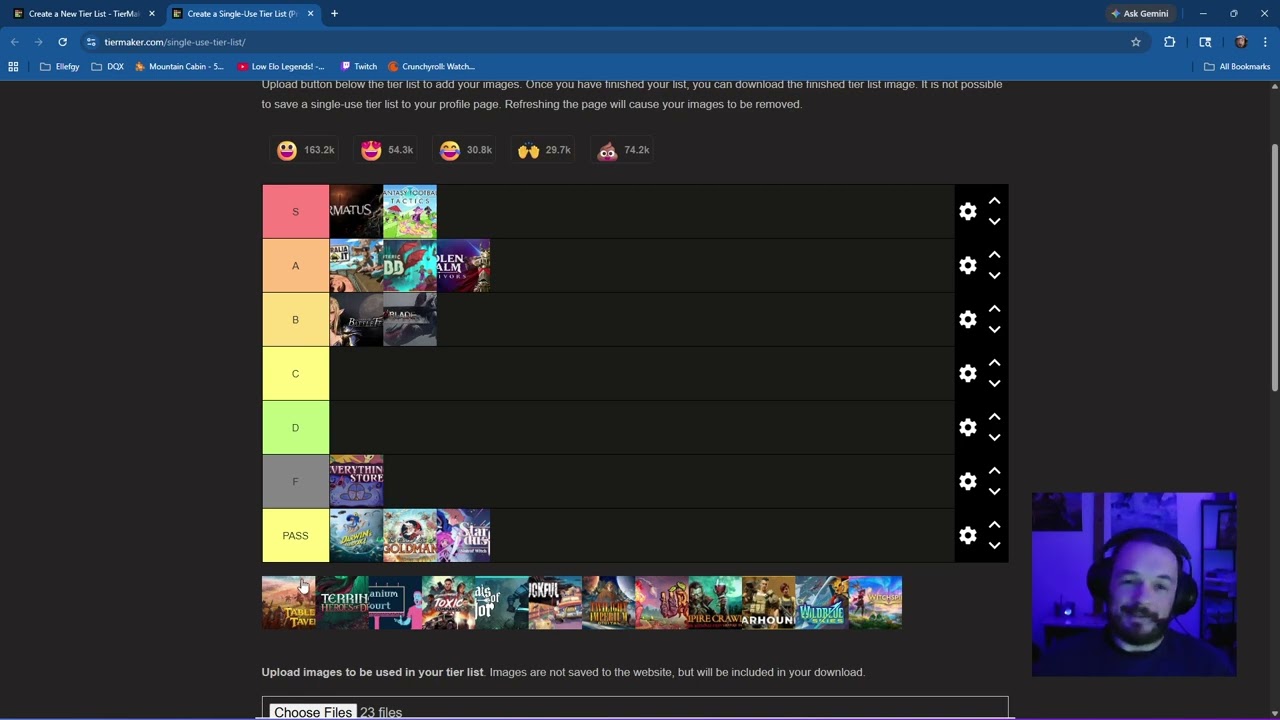Pick the Toxic thumbnail from unranked pool
The width and height of the screenshot is (1280, 720).
[448, 602]
